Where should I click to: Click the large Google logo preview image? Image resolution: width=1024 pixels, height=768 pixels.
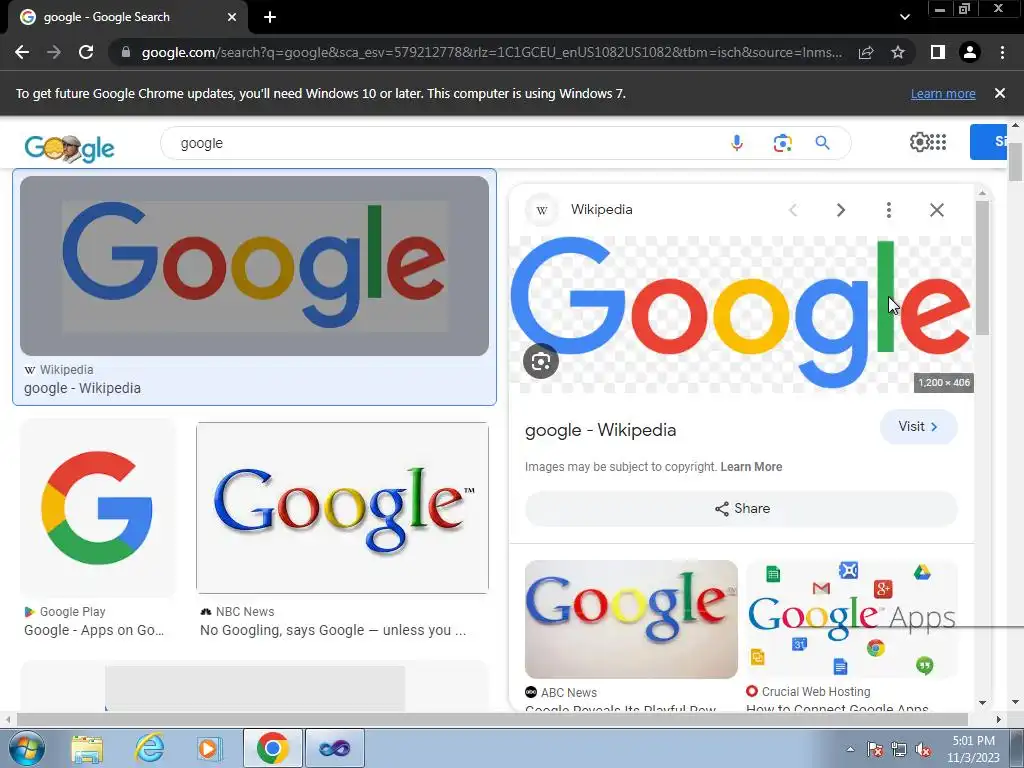[741, 314]
